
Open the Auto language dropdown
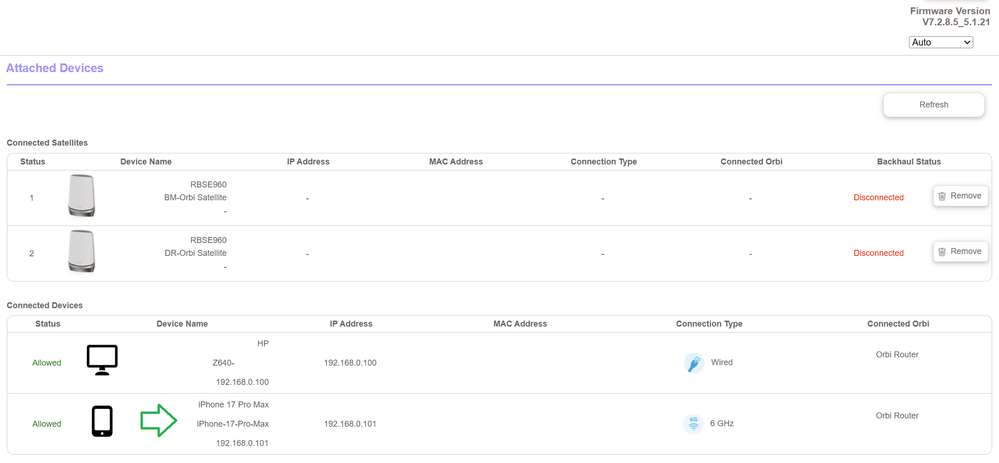pyautogui.click(x=940, y=42)
